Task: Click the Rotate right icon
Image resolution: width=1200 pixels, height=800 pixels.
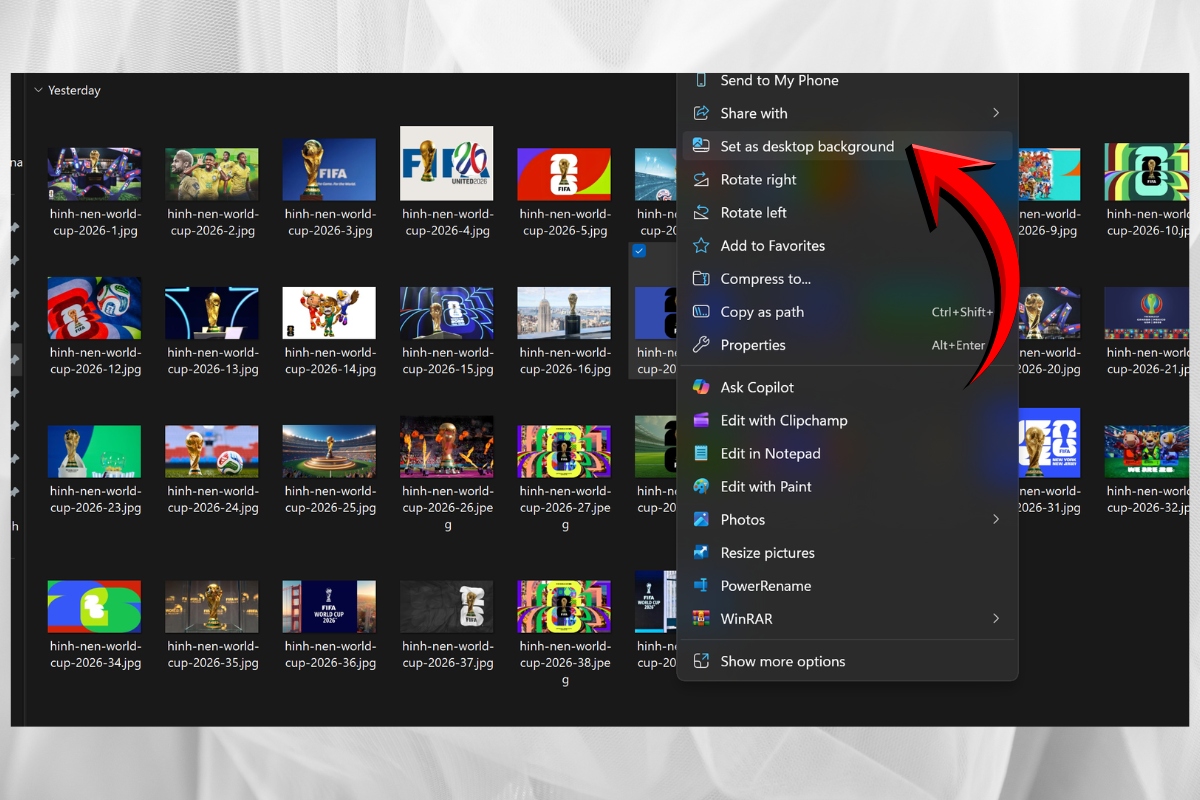Action: coord(701,180)
